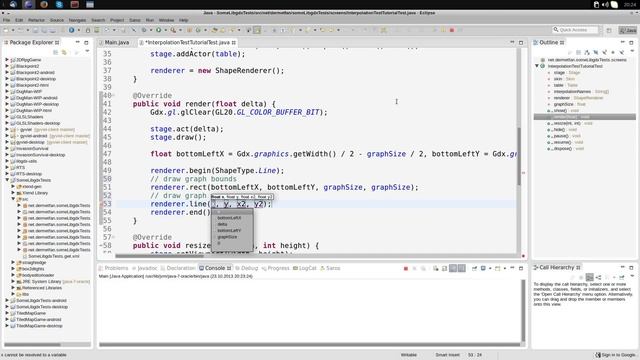This screenshot has width=640, height=360.
Task: Click the Open Perspective icon
Action: coord(609,30)
